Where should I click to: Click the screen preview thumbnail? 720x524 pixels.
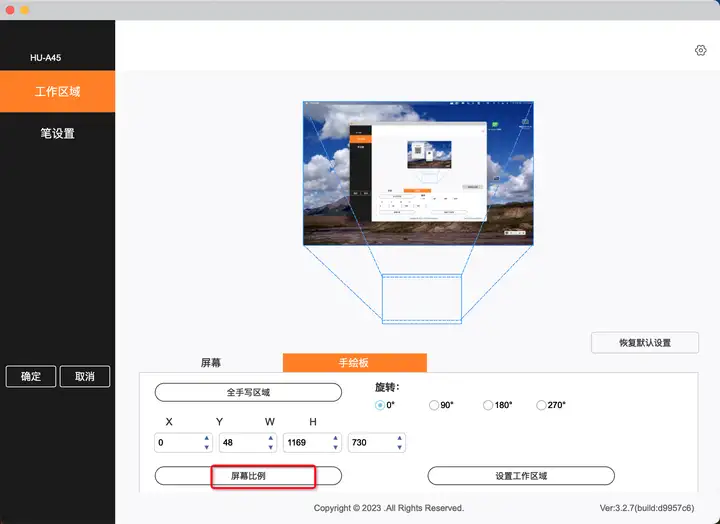click(x=418, y=173)
